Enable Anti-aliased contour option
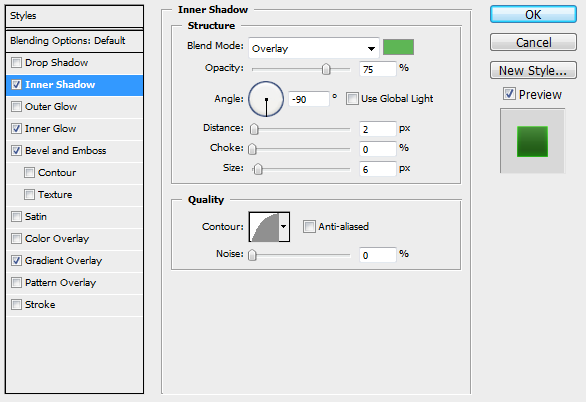 point(309,226)
